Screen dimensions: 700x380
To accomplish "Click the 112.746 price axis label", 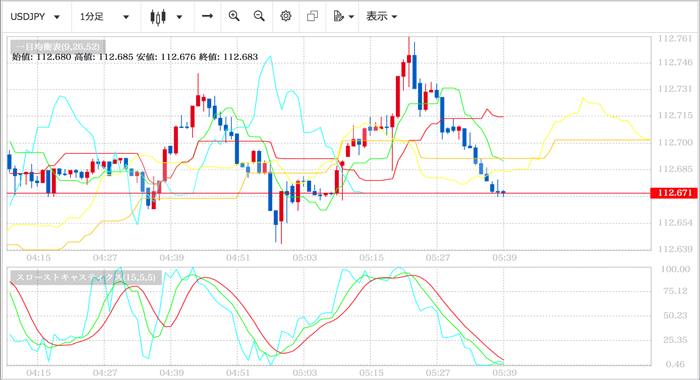I will (675, 63).
